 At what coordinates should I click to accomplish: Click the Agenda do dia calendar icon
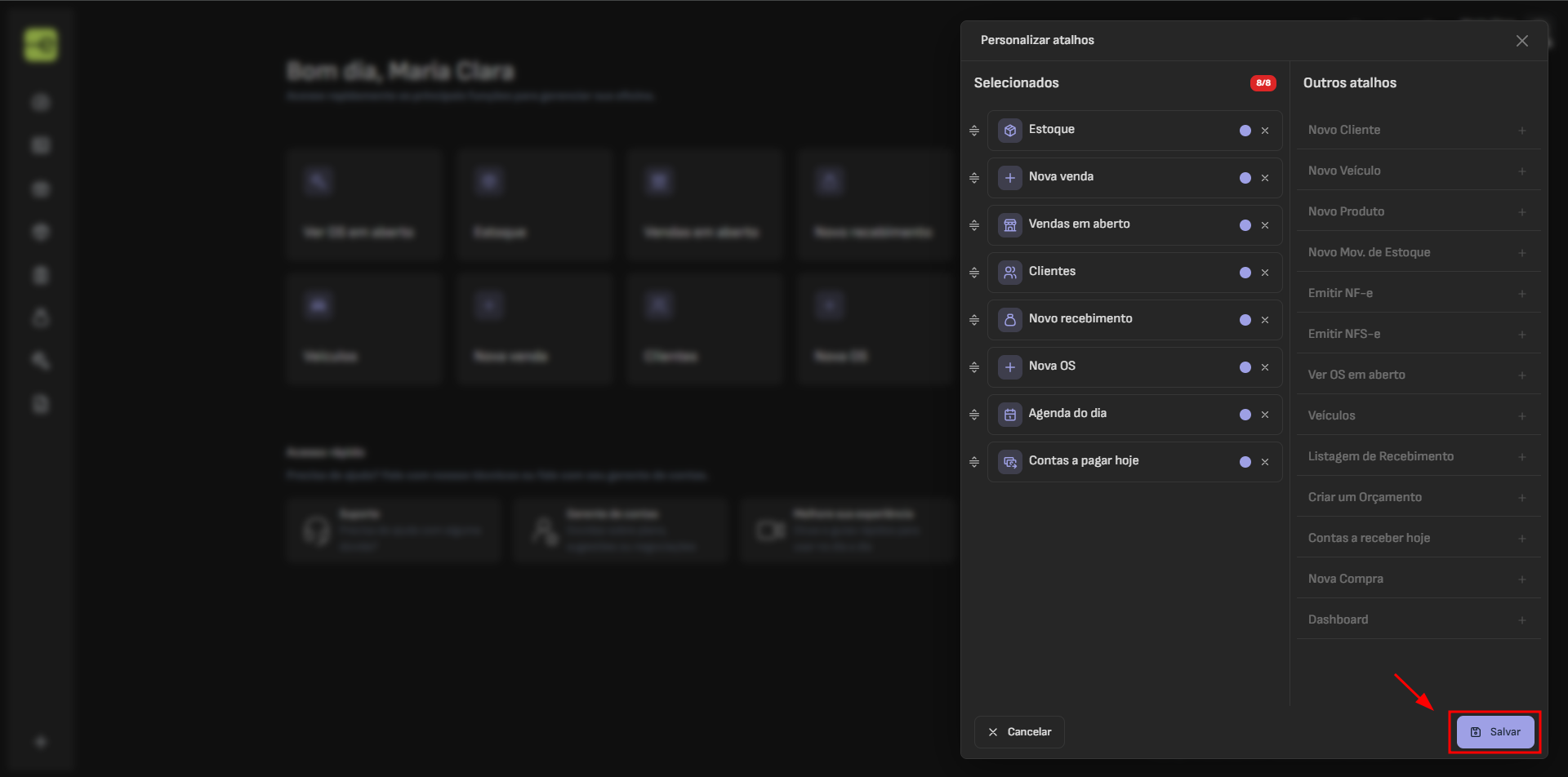tap(1010, 415)
